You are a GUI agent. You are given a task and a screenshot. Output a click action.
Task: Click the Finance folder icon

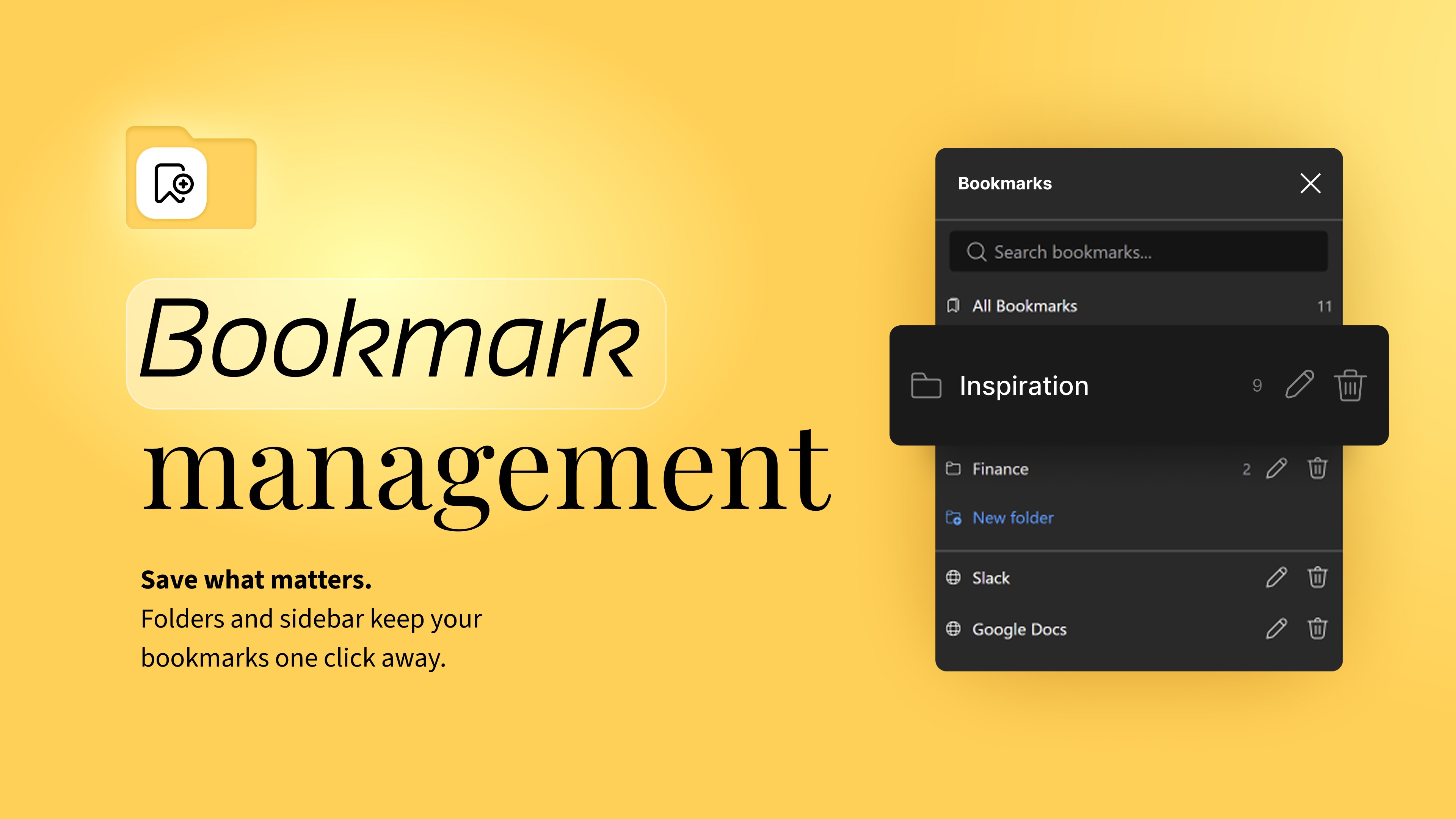click(x=954, y=469)
